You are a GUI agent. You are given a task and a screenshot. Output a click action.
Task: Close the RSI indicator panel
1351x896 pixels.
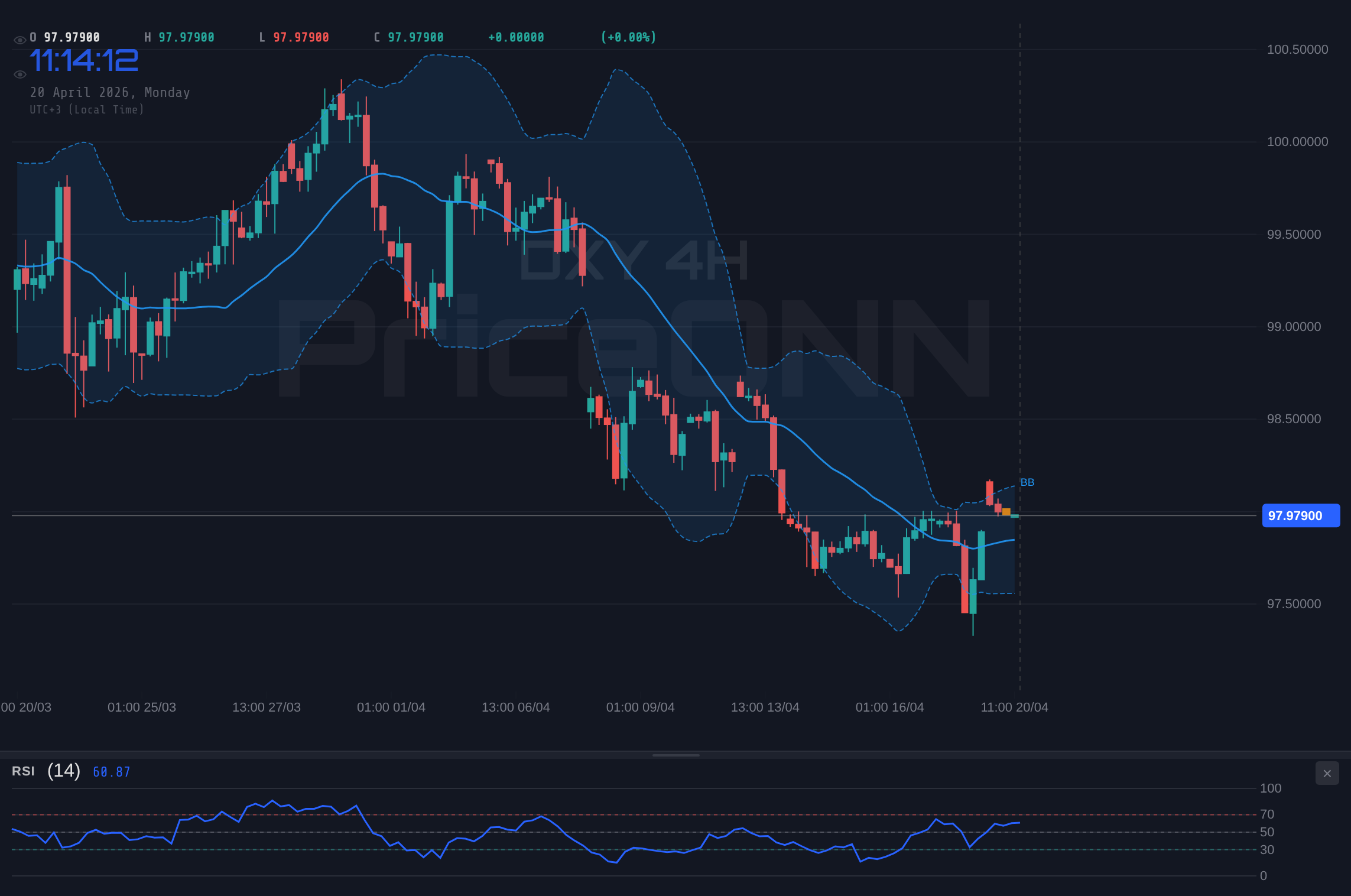(x=1327, y=773)
